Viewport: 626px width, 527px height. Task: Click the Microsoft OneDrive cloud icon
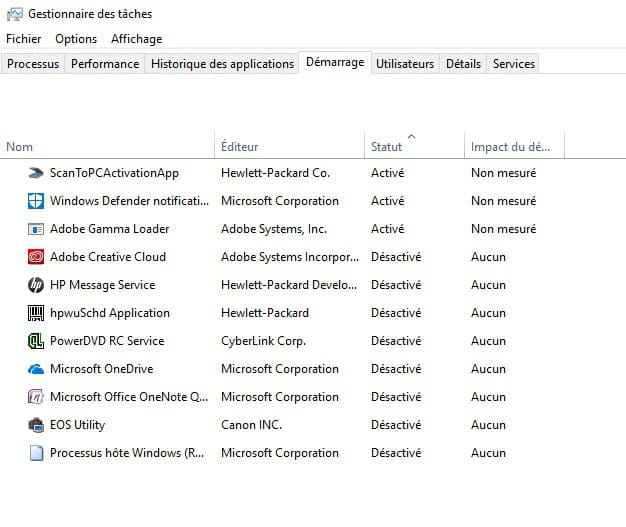pyautogui.click(x=36, y=369)
